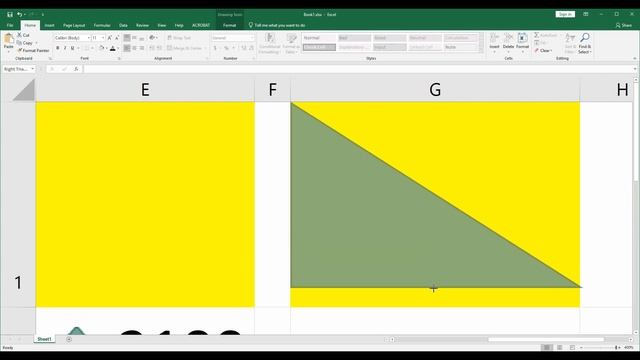Click the Insert Function fx icon

point(76,69)
